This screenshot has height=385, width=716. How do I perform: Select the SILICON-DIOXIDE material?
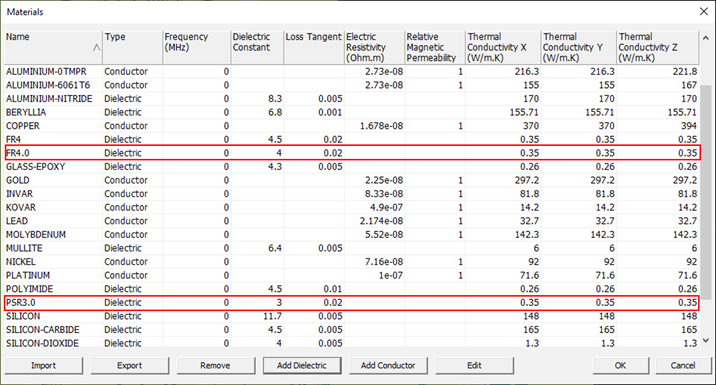[352, 343]
